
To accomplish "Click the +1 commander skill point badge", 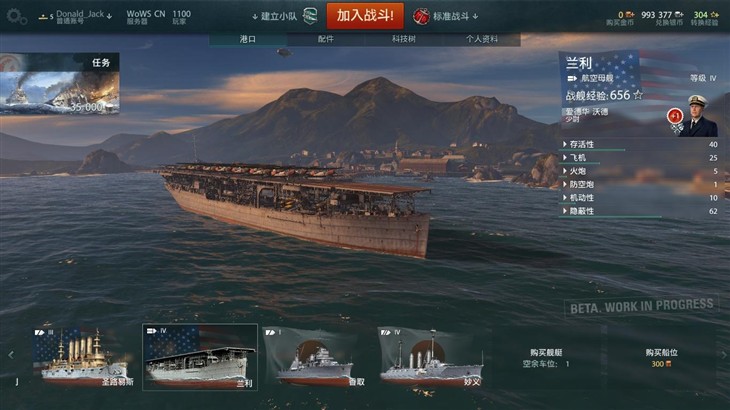I will [675, 116].
